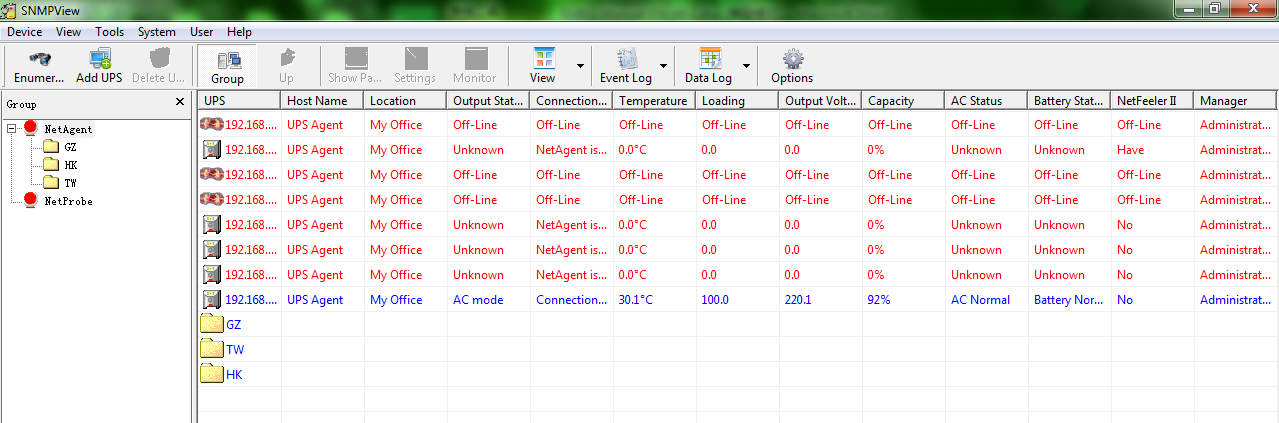Expand the Event Log dropdown arrow
This screenshot has width=1279, height=423.
pyautogui.click(x=663, y=67)
